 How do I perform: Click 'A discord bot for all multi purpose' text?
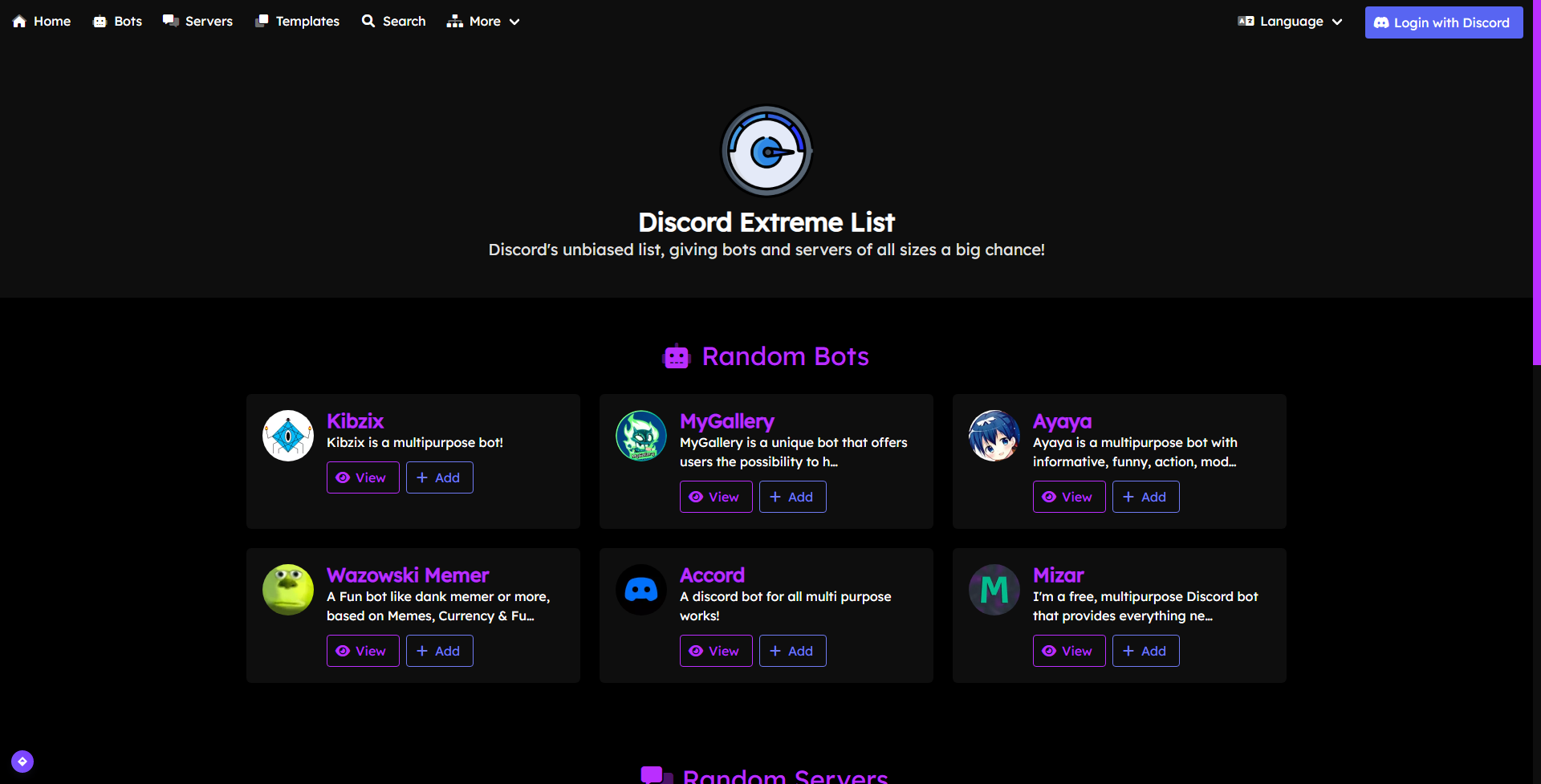click(786, 596)
